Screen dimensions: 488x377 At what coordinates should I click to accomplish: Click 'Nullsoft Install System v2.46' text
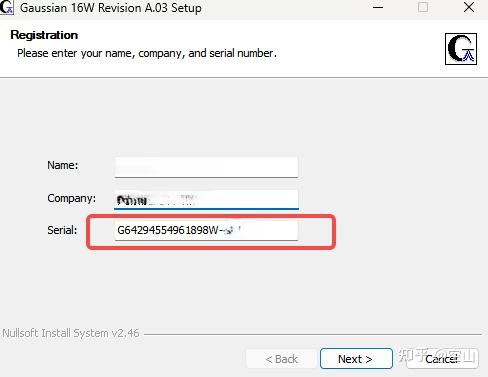pyautogui.click(x=71, y=333)
